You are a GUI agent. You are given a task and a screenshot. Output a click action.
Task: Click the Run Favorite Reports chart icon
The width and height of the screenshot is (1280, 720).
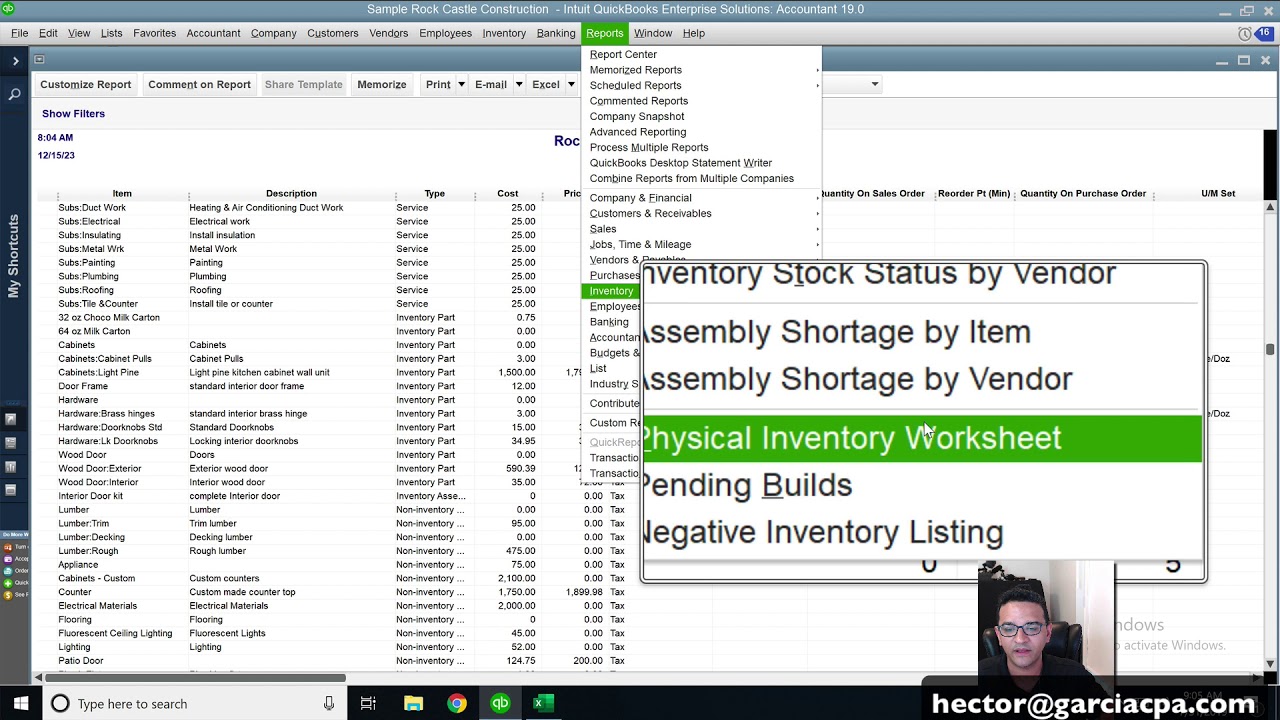[11, 467]
